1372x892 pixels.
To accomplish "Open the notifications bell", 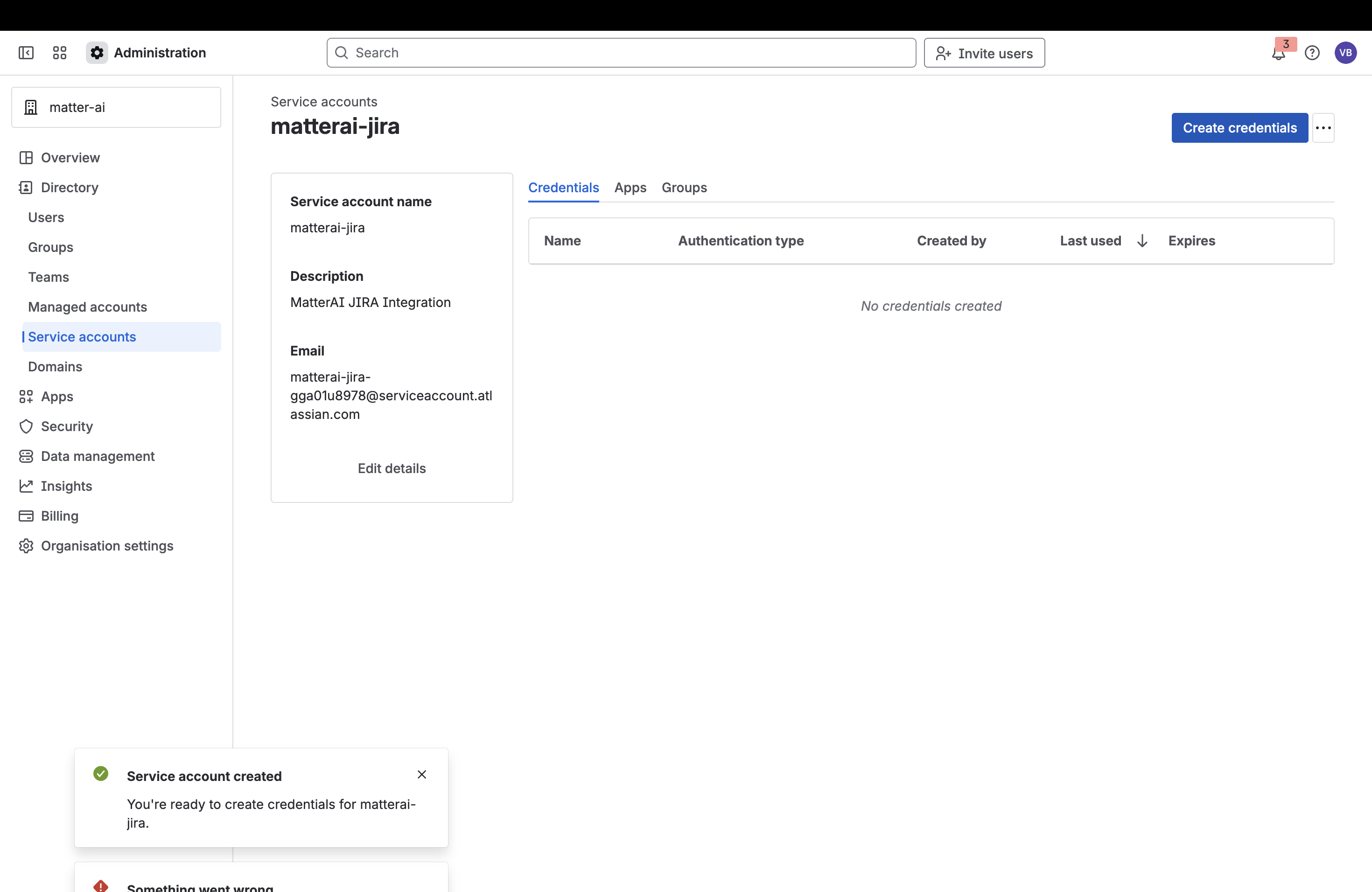I will tap(1278, 54).
